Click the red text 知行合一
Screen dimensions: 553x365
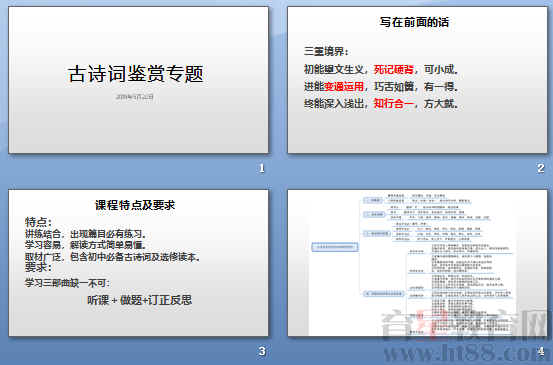[x=394, y=104]
